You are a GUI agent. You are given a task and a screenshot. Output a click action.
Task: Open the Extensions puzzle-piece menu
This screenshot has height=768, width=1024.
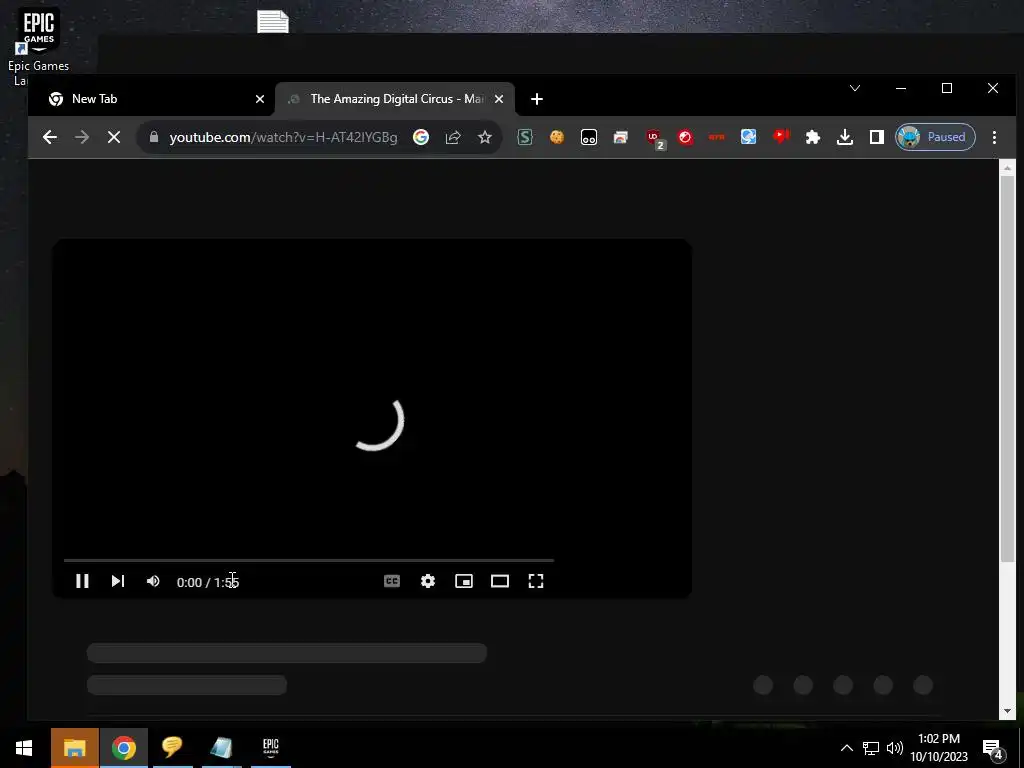pyautogui.click(x=812, y=136)
